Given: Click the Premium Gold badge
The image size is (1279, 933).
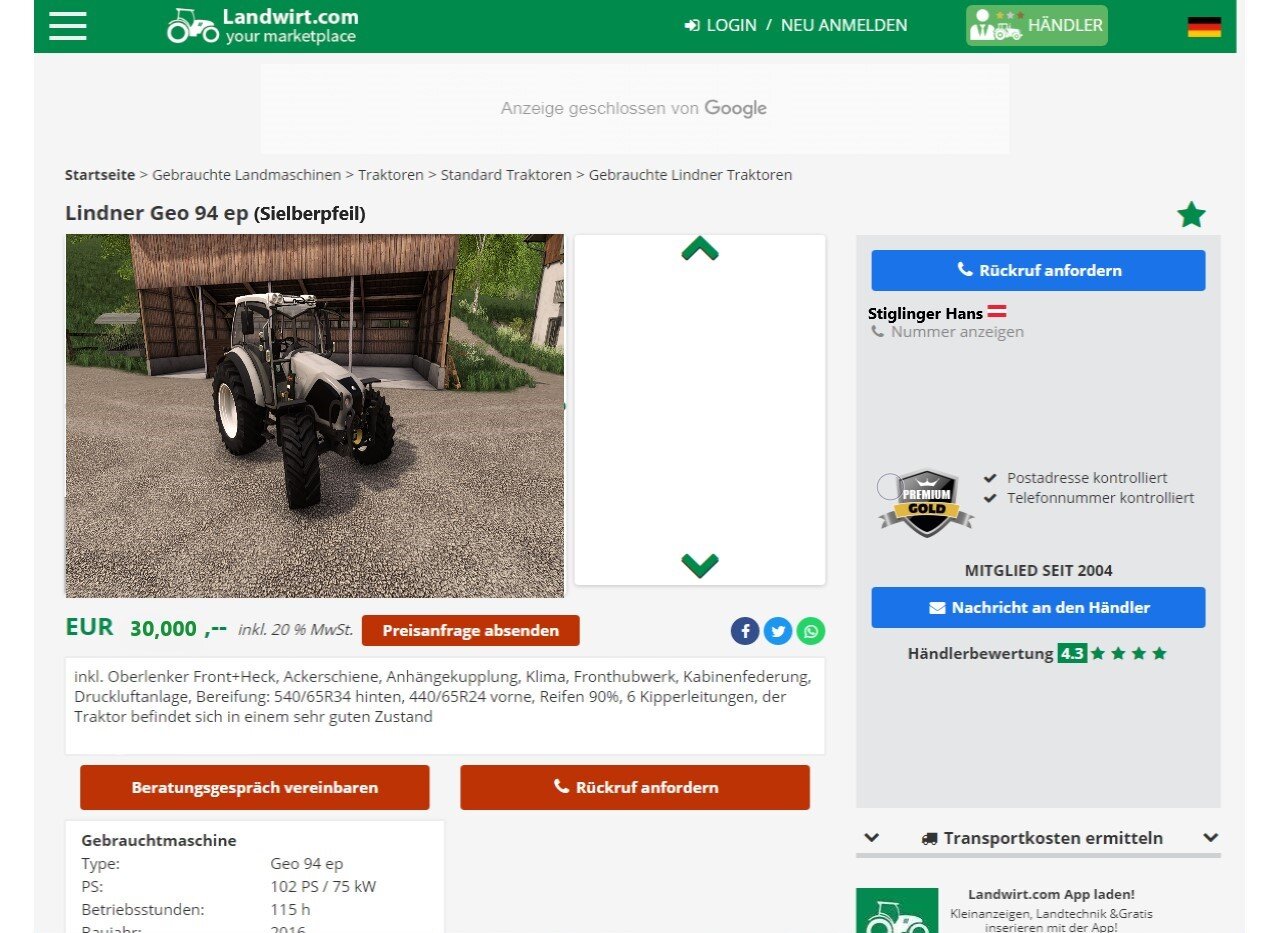Looking at the screenshot, I should [x=926, y=503].
